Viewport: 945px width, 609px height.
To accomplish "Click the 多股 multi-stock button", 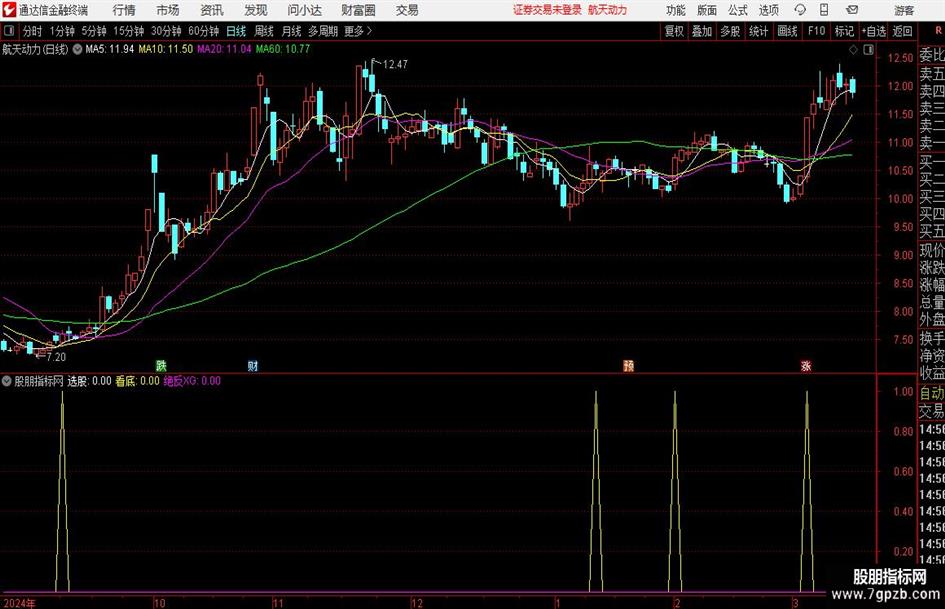I will [x=730, y=31].
